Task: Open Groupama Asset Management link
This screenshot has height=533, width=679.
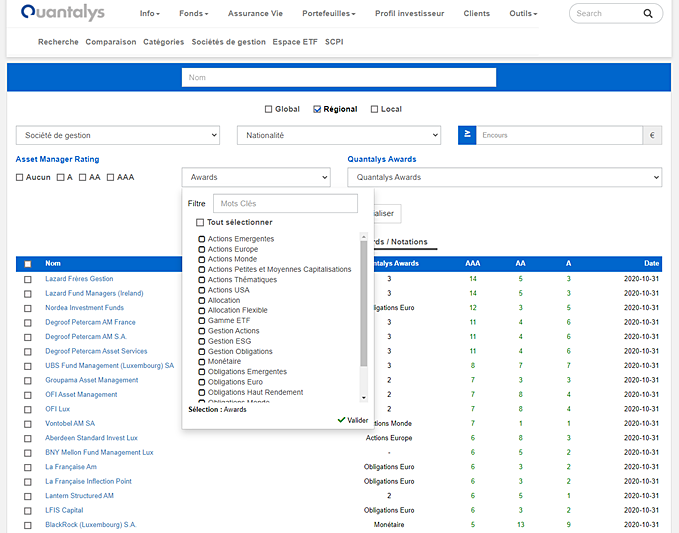Action: tap(91, 380)
